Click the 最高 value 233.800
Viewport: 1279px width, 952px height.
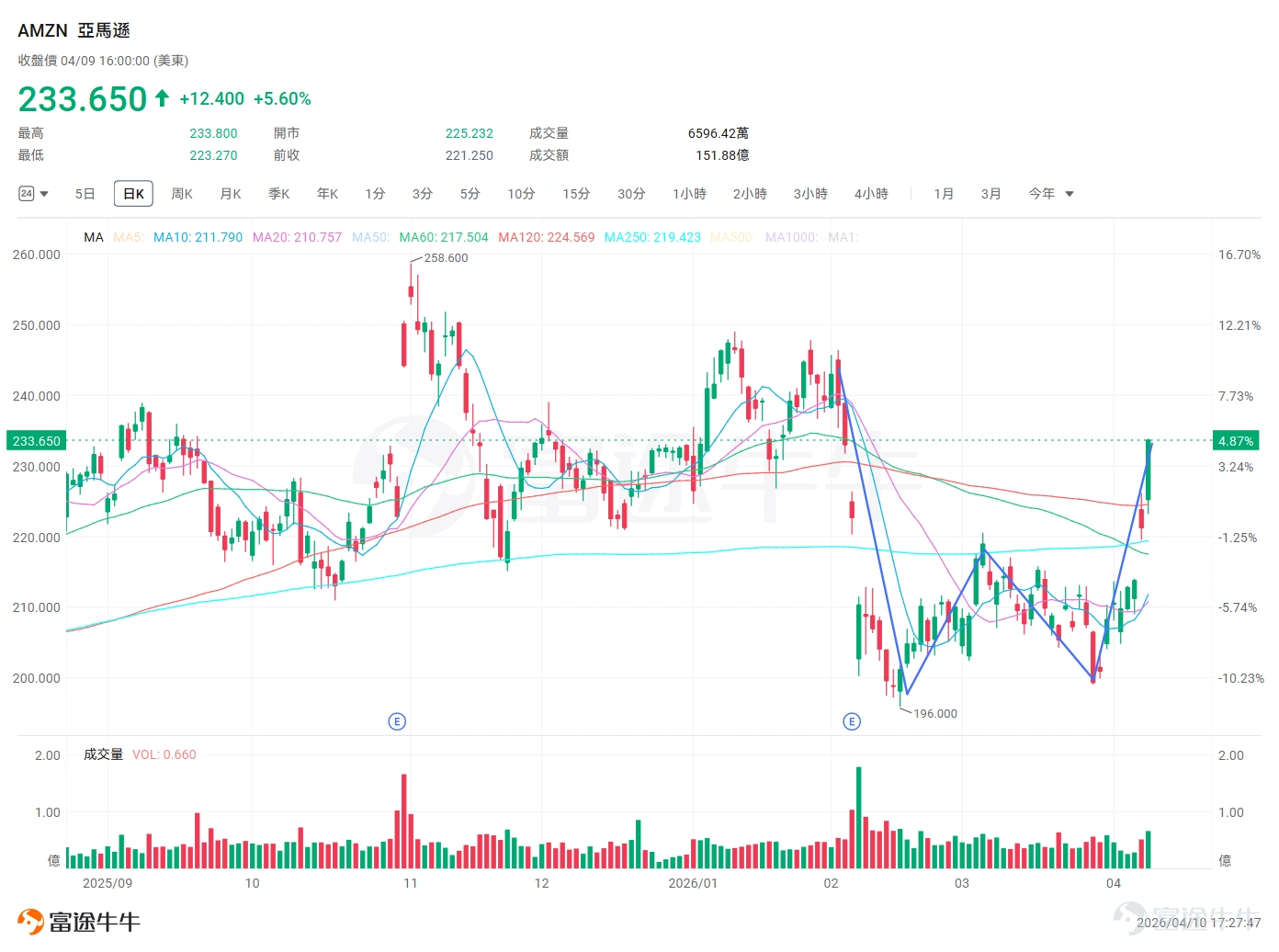(213, 133)
